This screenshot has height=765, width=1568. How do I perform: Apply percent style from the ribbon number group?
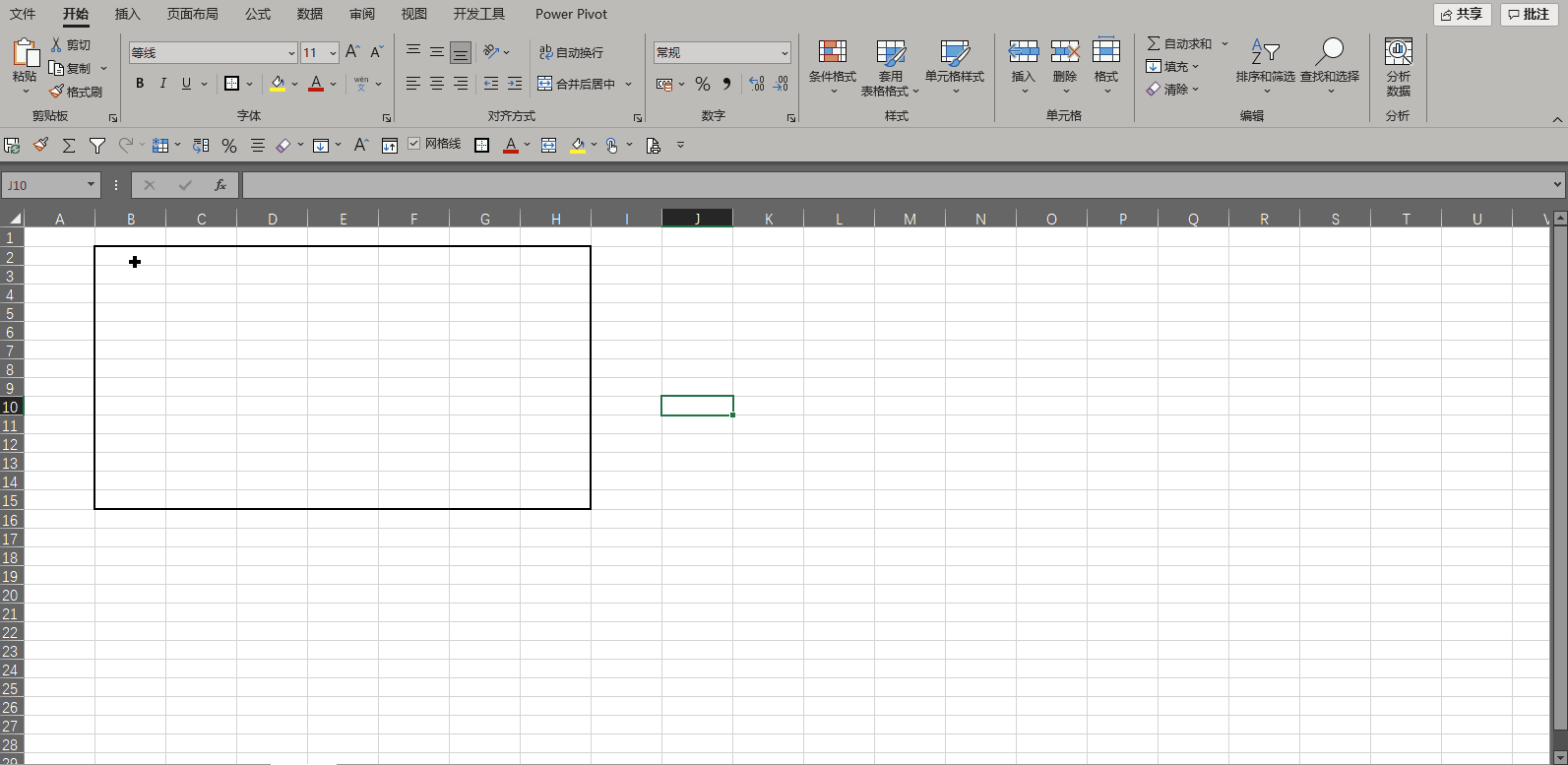click(702, 84)
